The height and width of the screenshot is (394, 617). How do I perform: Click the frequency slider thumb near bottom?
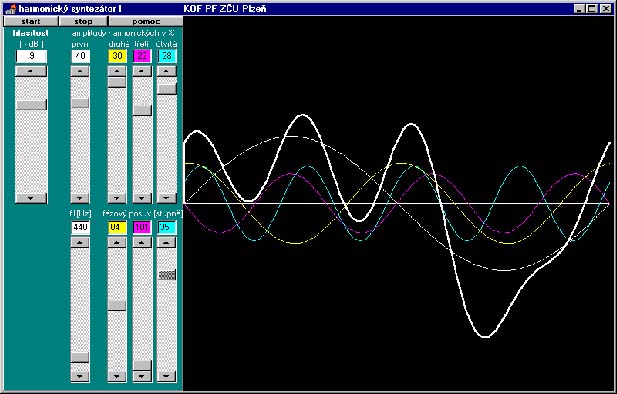coord(80,357)
